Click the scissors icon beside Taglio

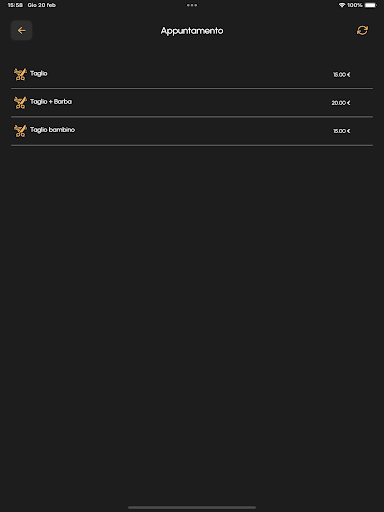point(20,74)
